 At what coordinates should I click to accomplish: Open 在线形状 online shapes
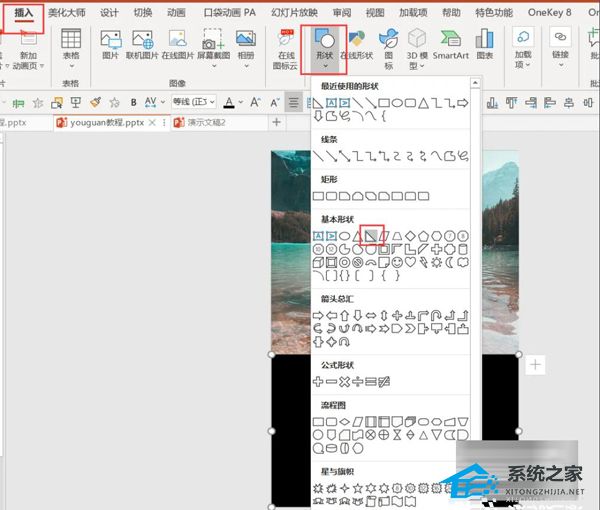pos(357,45)
